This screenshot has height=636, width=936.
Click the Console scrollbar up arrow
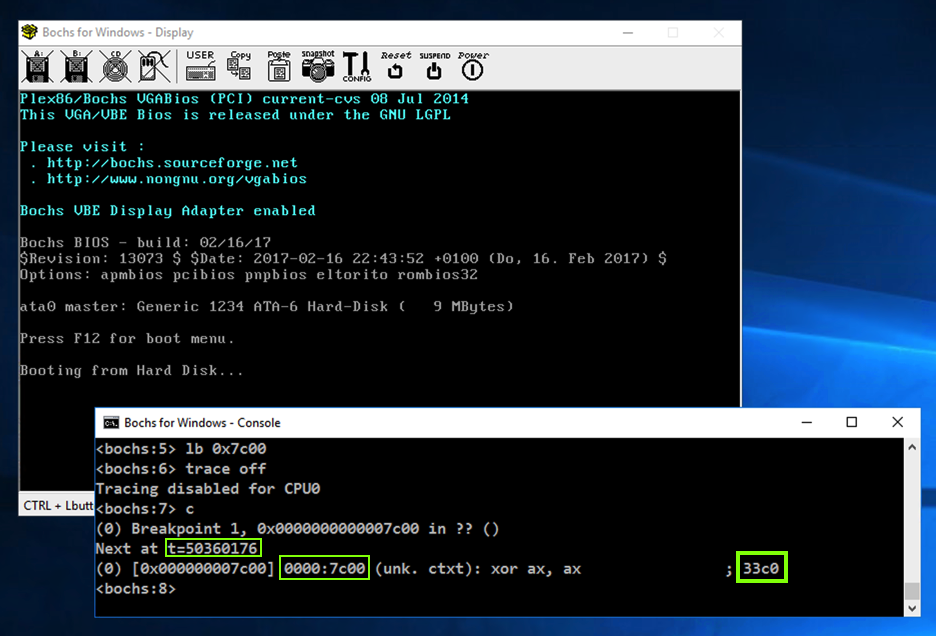pyautogui.click(x=912, y=447)
